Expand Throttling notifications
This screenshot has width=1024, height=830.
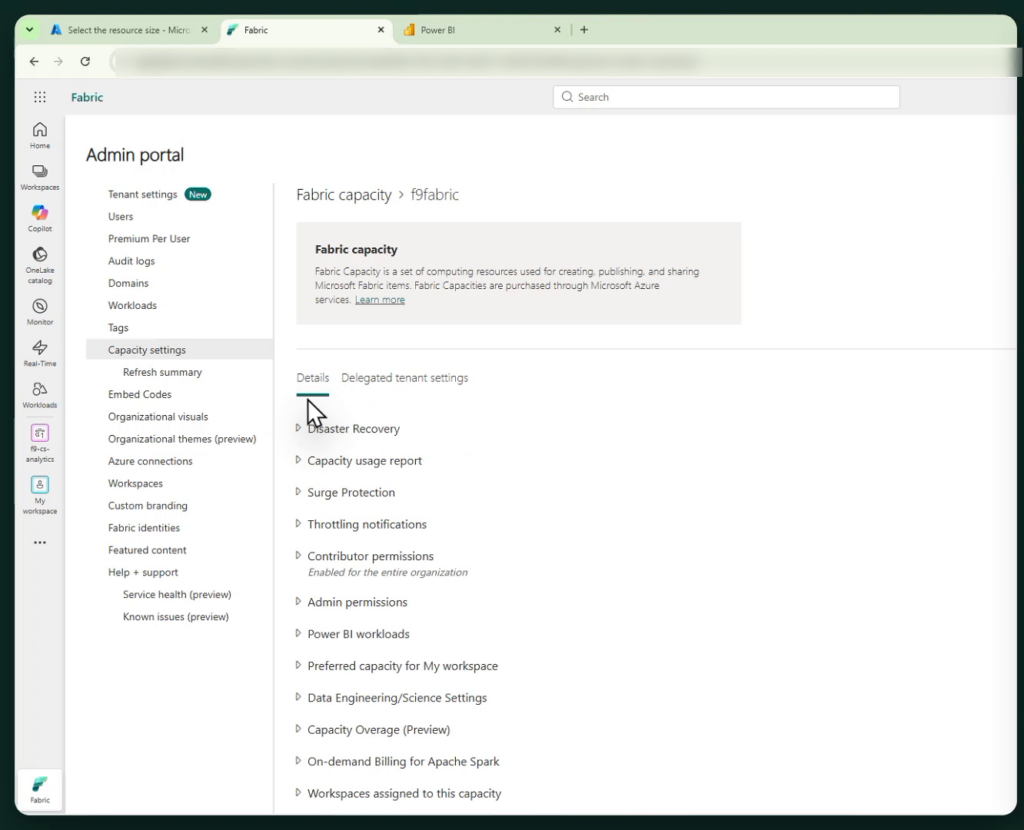point(360,524)
